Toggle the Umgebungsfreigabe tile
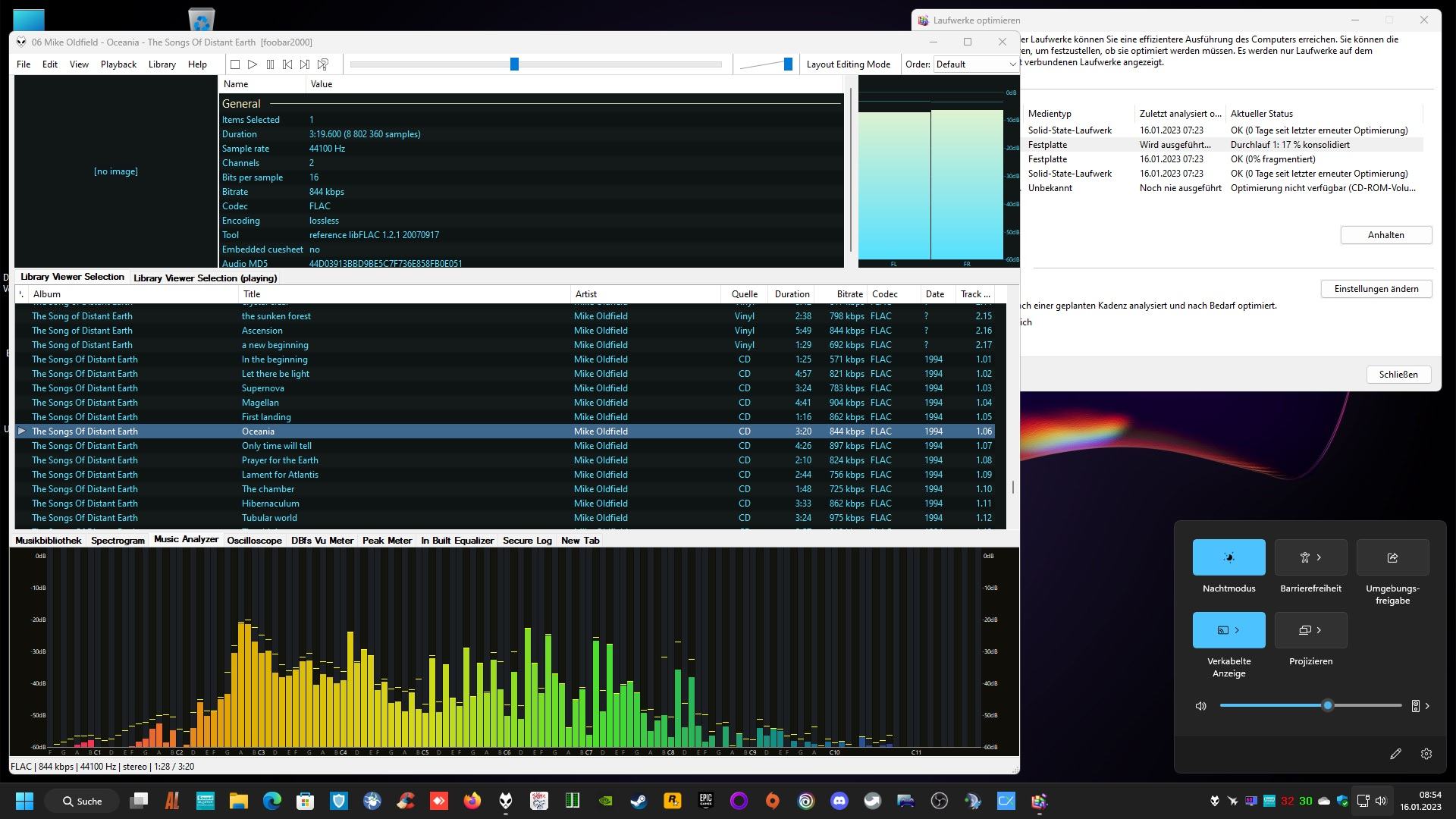Viewport: 1456px width, 819px height. pos(1392,557)
